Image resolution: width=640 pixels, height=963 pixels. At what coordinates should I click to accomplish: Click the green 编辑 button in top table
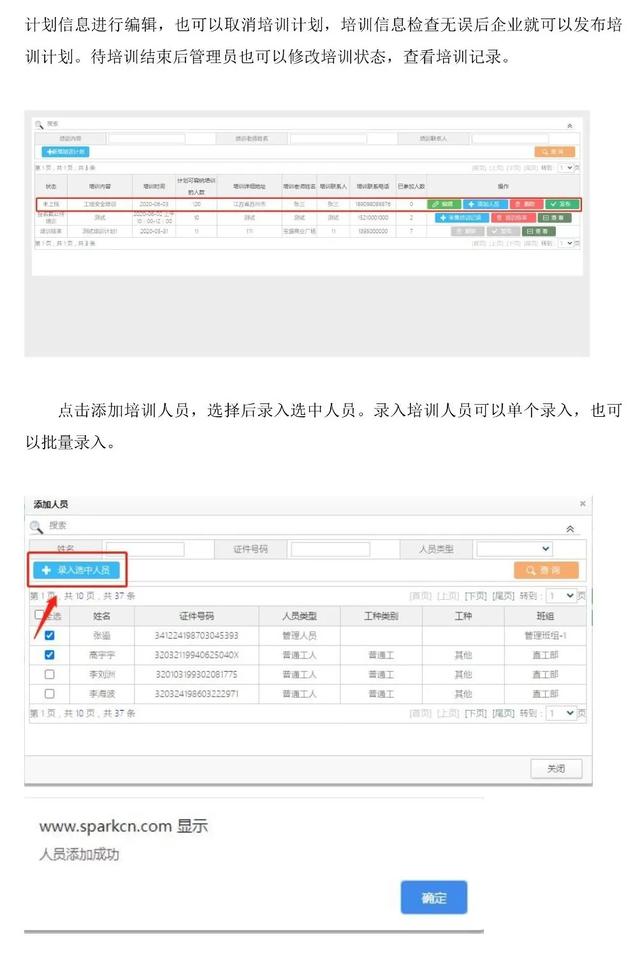(x=444, y=204)
